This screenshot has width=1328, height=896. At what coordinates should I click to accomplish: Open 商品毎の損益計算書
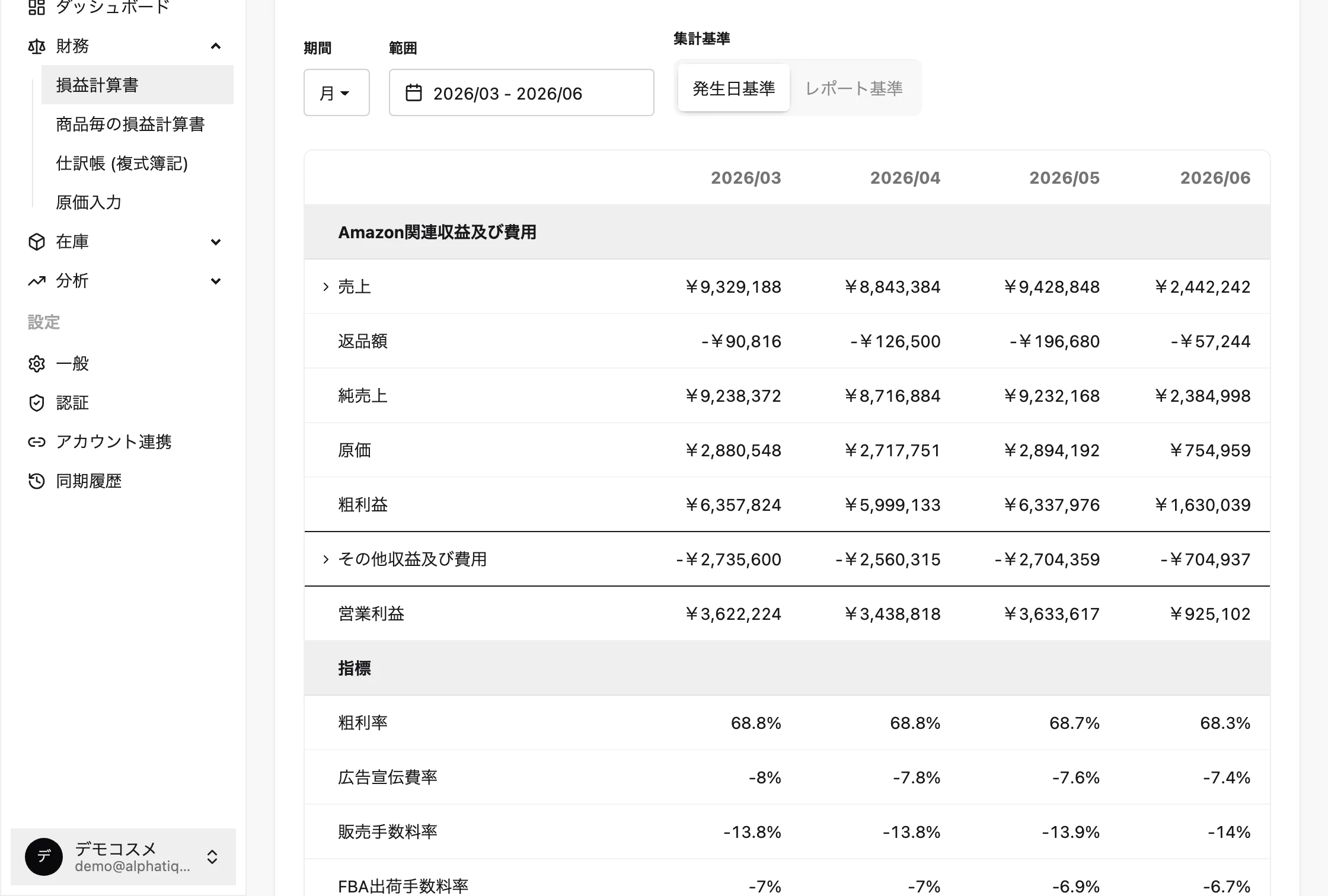coord(130,124)
